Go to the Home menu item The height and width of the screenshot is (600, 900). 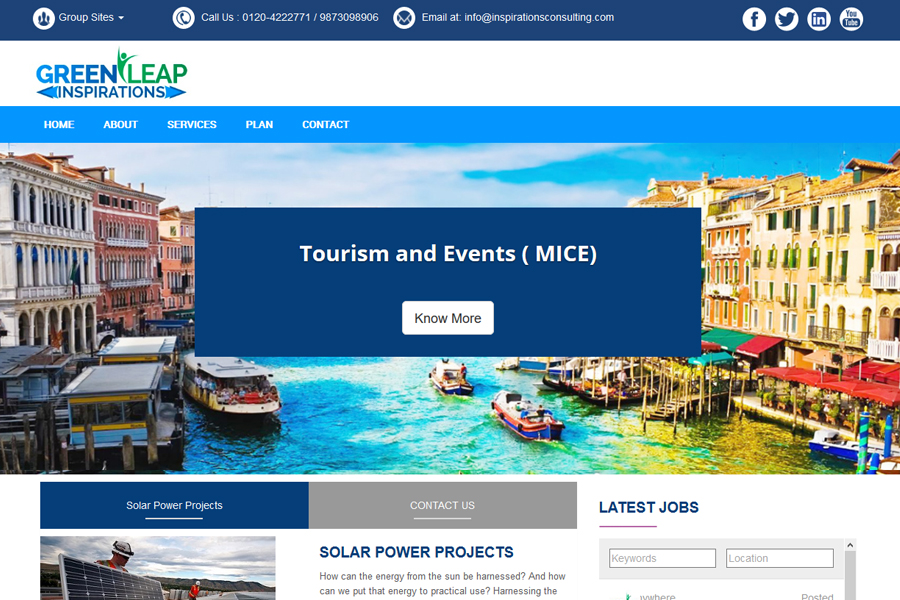(59, 125)
